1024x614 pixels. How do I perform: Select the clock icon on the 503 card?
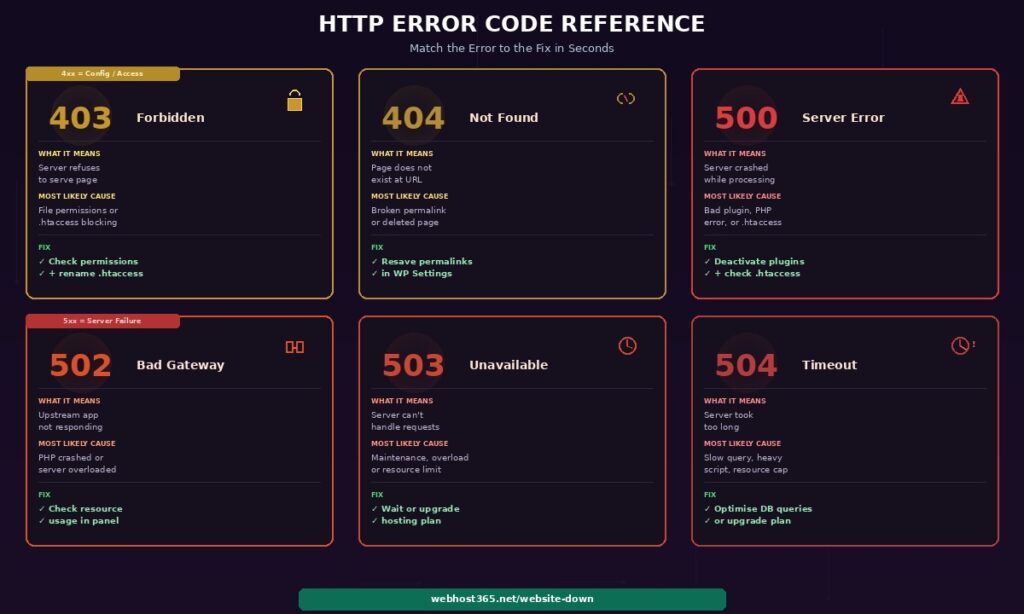[628, 345]
